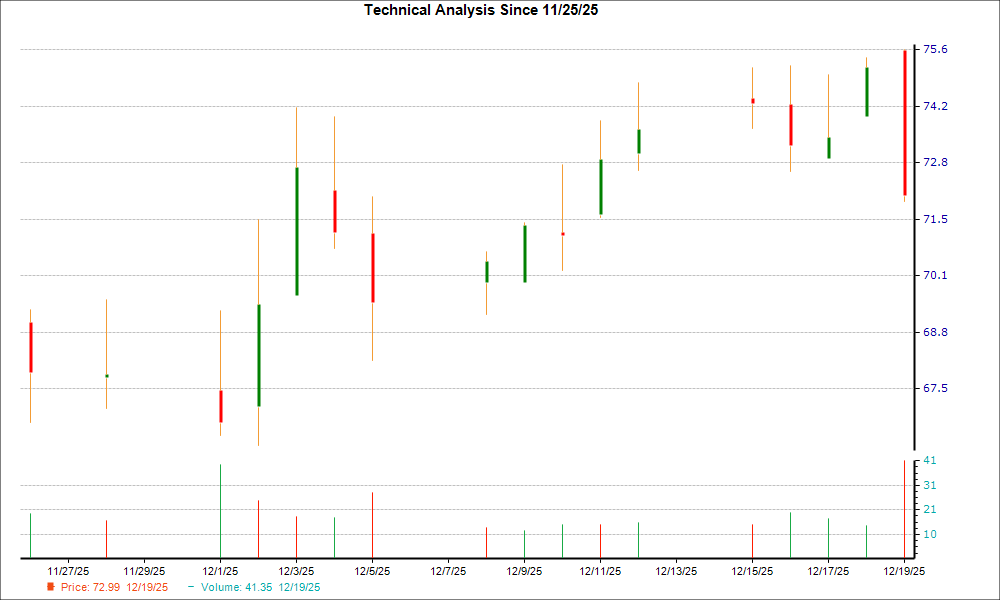Screen dimensions: 1000x600
Task: Select the long green candlestick on 12/3/25
Action: [x=296, y=230]
